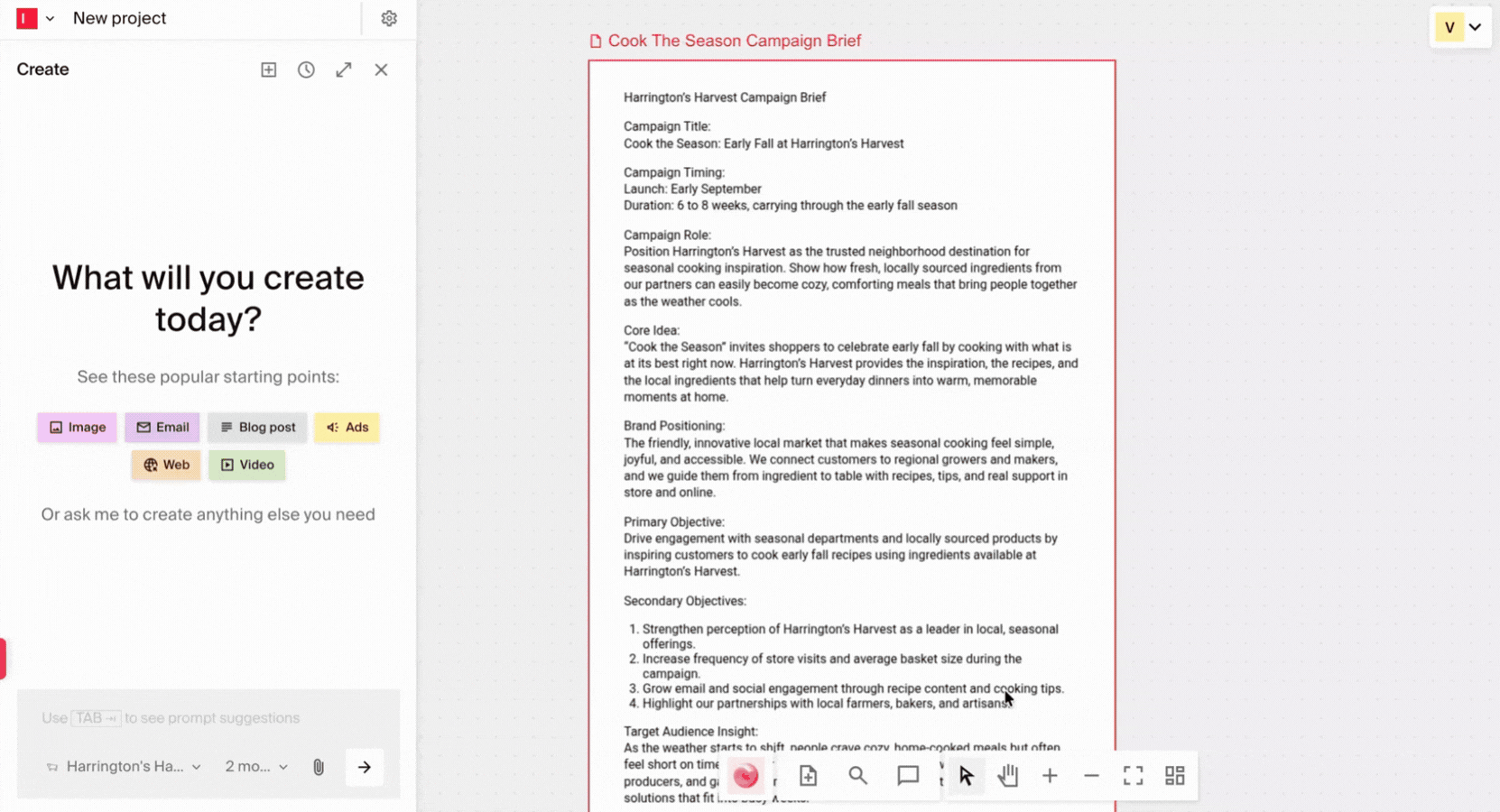Image resolution: width=1500 pixels, height=812 pixels.
Task: Click the 'Target Audience Insight:' label
Action: pos(690,732)
